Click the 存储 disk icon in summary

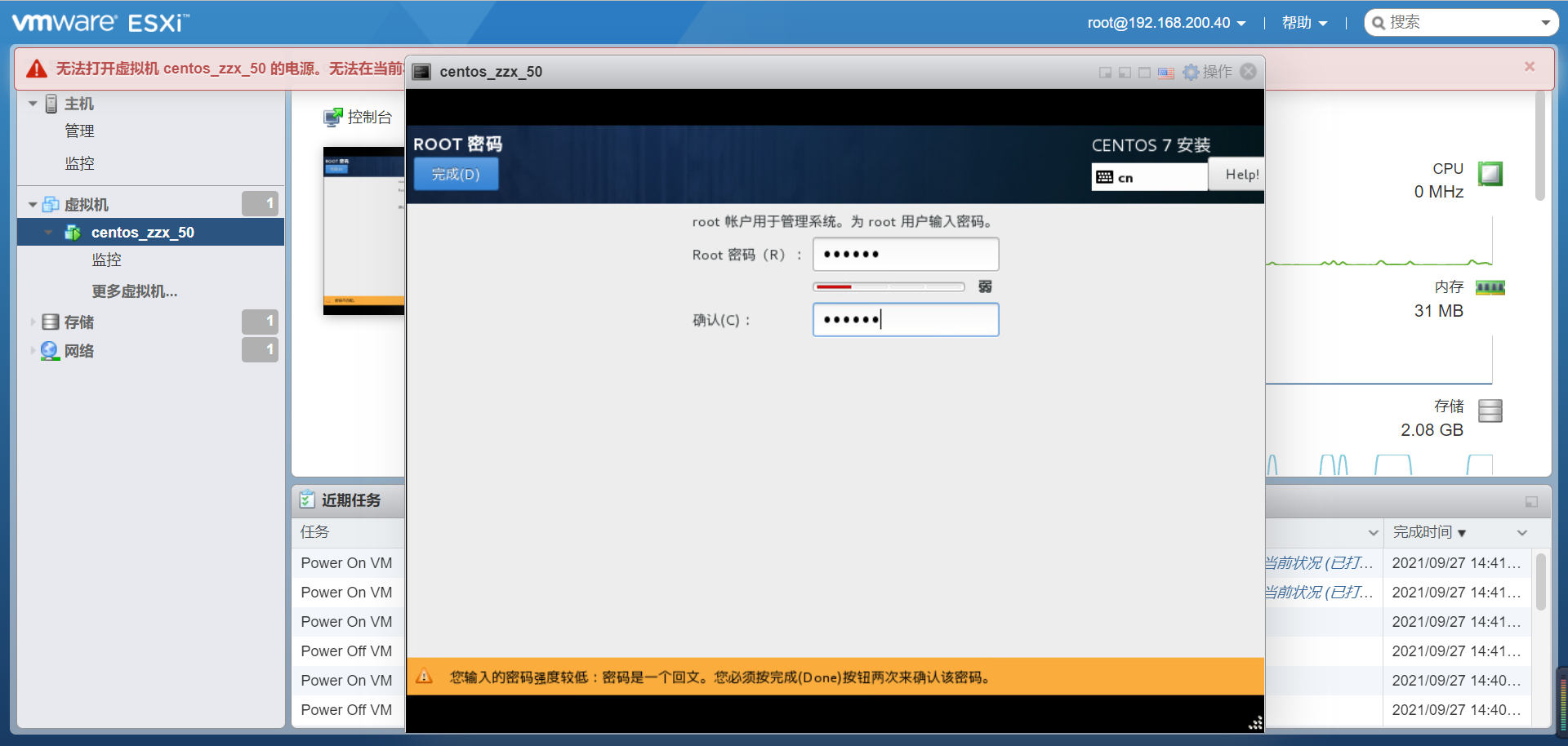tap(1490, 411)
